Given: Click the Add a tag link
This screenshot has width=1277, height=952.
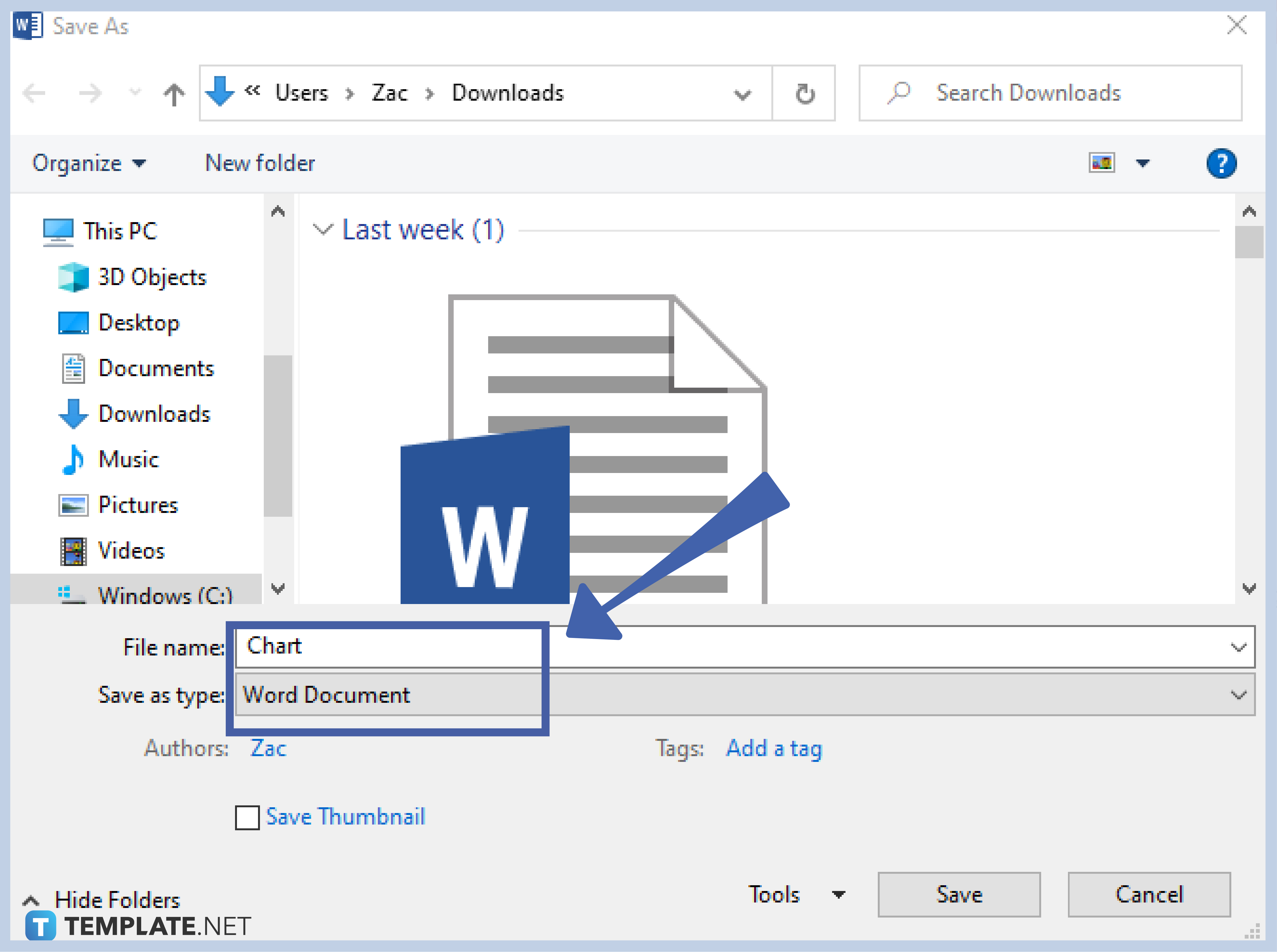Looking at the screenshot, I should point(774,748).
